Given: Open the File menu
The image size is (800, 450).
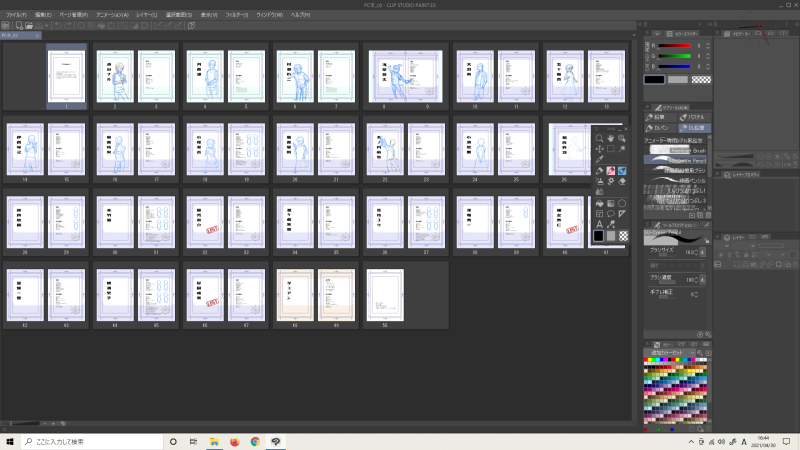Looking at the screenshot, I should tap(16, 15).
